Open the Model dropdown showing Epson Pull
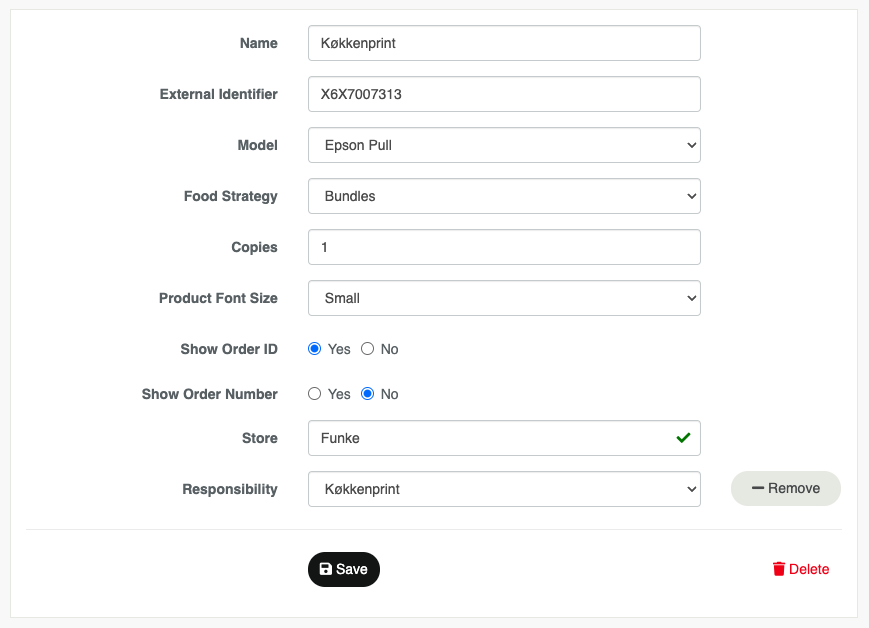The height and width of the screenshot is (628, 869). [x=504, y=145]
